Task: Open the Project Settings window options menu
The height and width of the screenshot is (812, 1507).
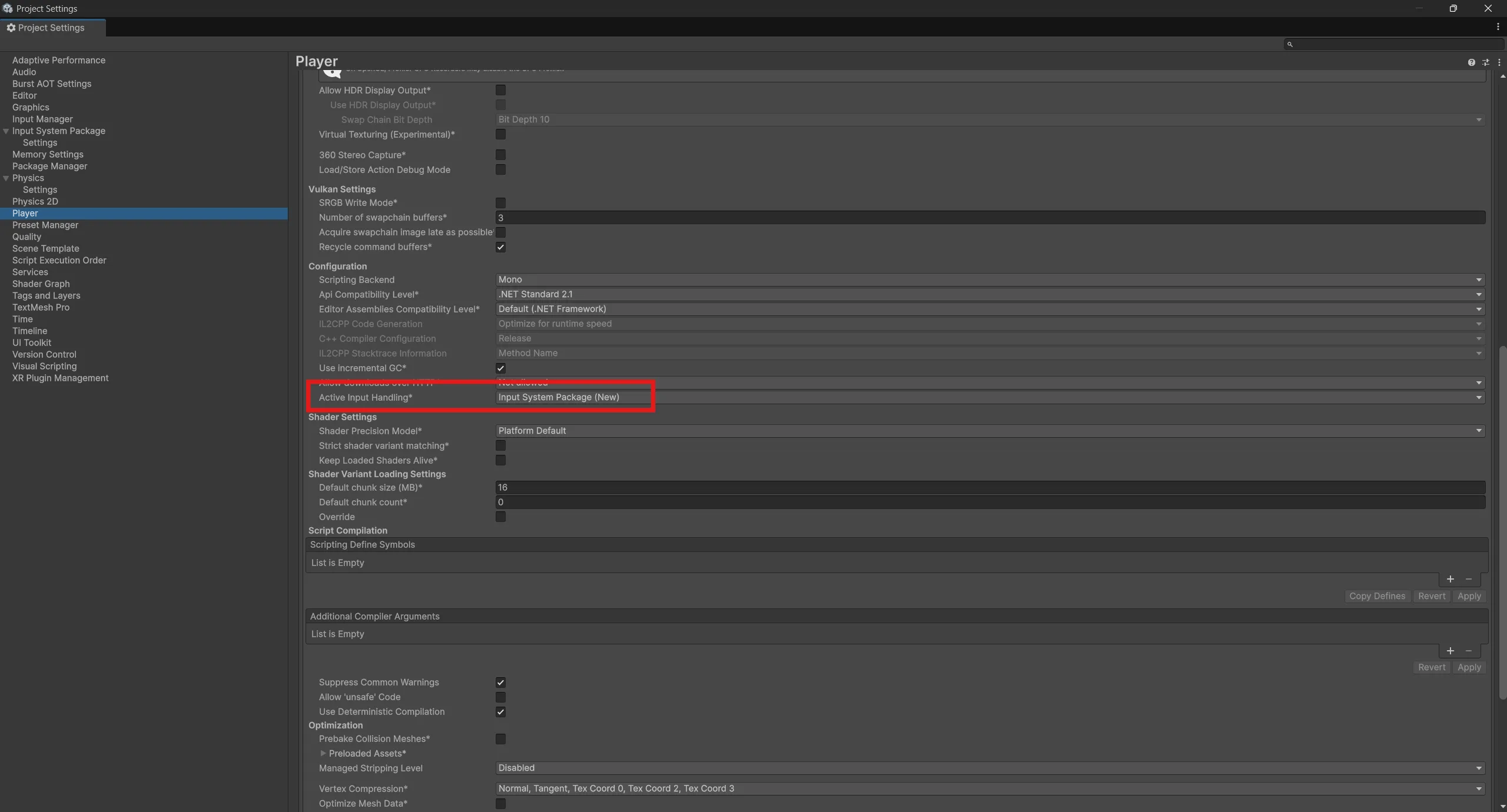Action: 1498,27
